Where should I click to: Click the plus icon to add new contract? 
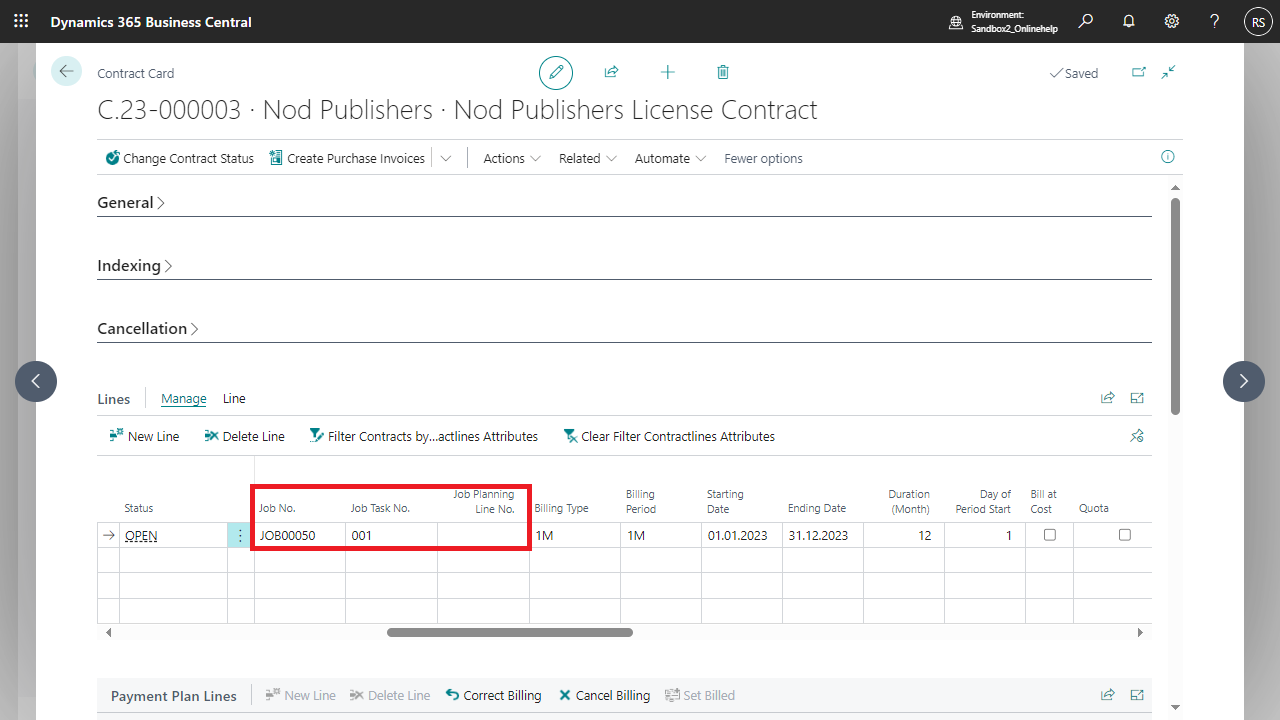pos(667,73)
